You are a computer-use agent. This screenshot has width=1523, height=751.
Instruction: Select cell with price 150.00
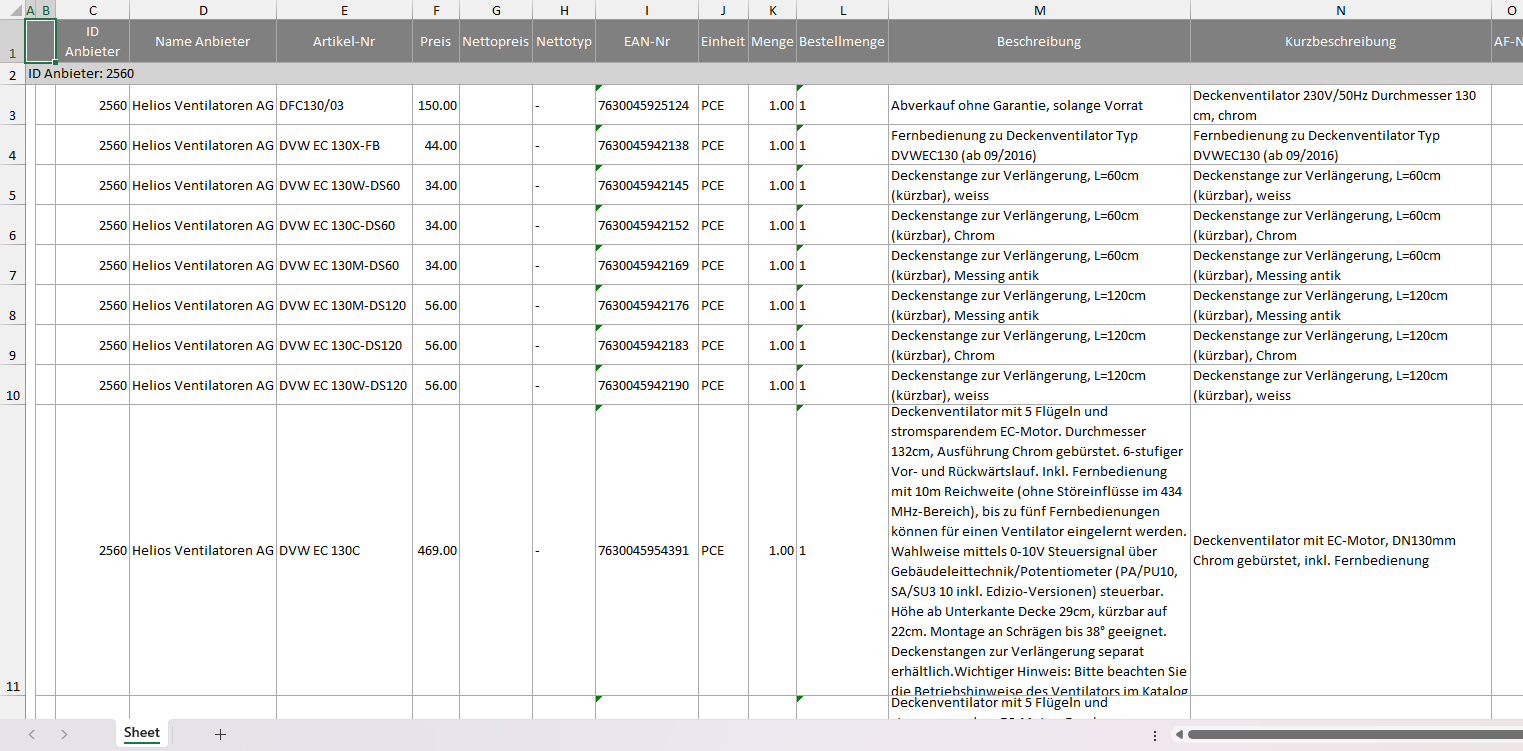(436, 105)
